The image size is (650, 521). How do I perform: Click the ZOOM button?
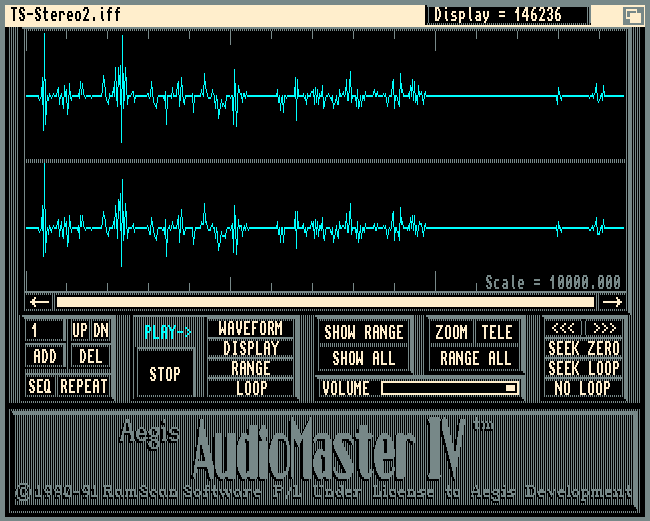coord(451,332)
